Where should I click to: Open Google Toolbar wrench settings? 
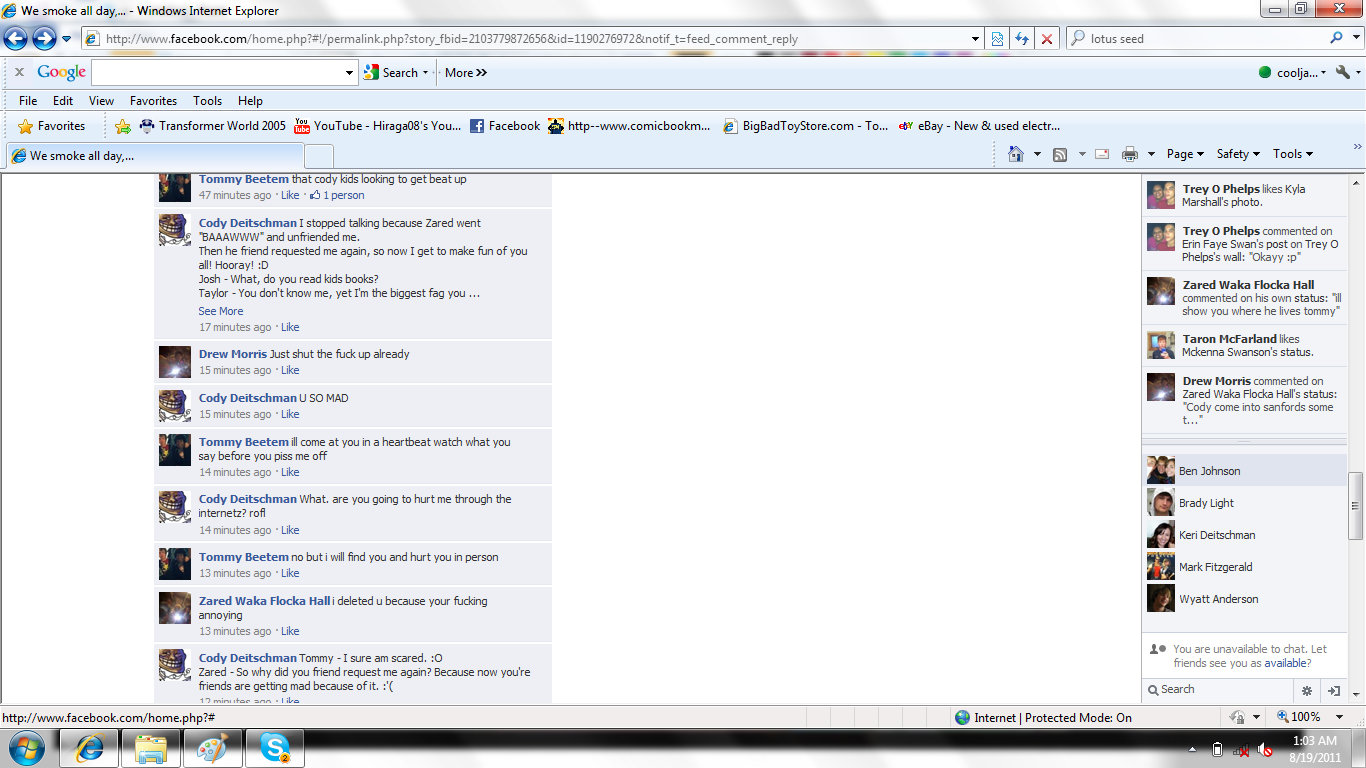(x=1343, y=72)
